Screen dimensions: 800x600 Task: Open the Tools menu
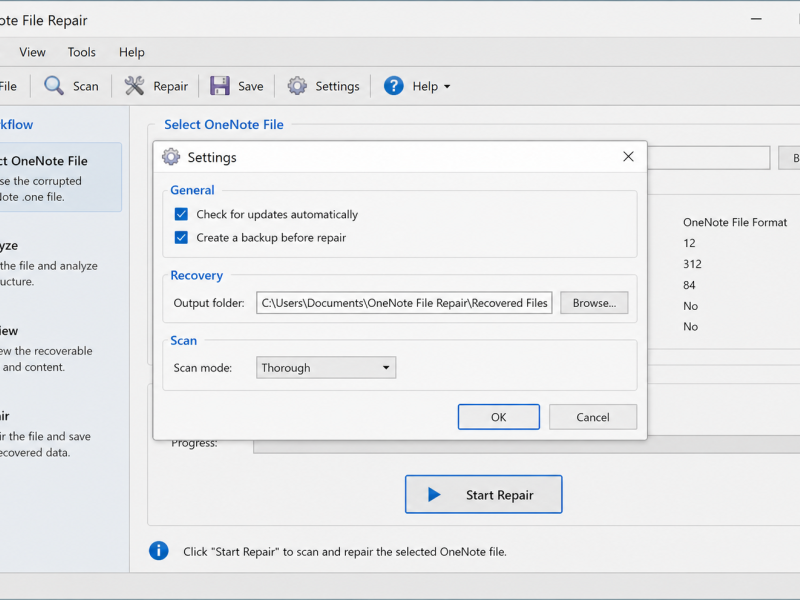(82, 52)
